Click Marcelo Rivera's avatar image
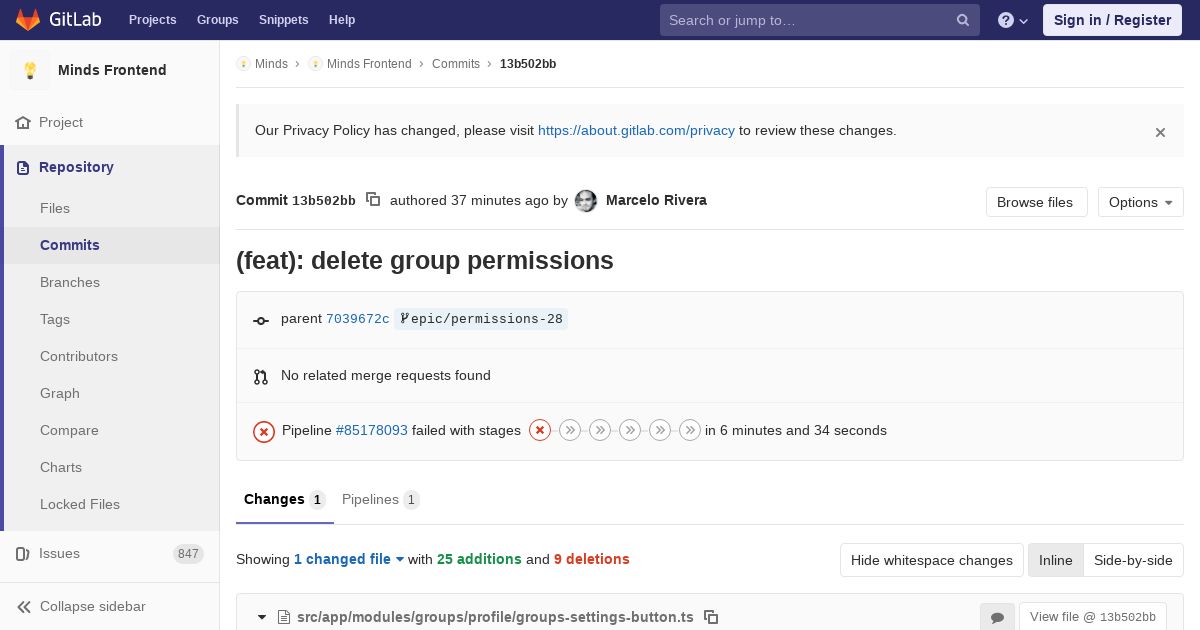 click(586, 201)
